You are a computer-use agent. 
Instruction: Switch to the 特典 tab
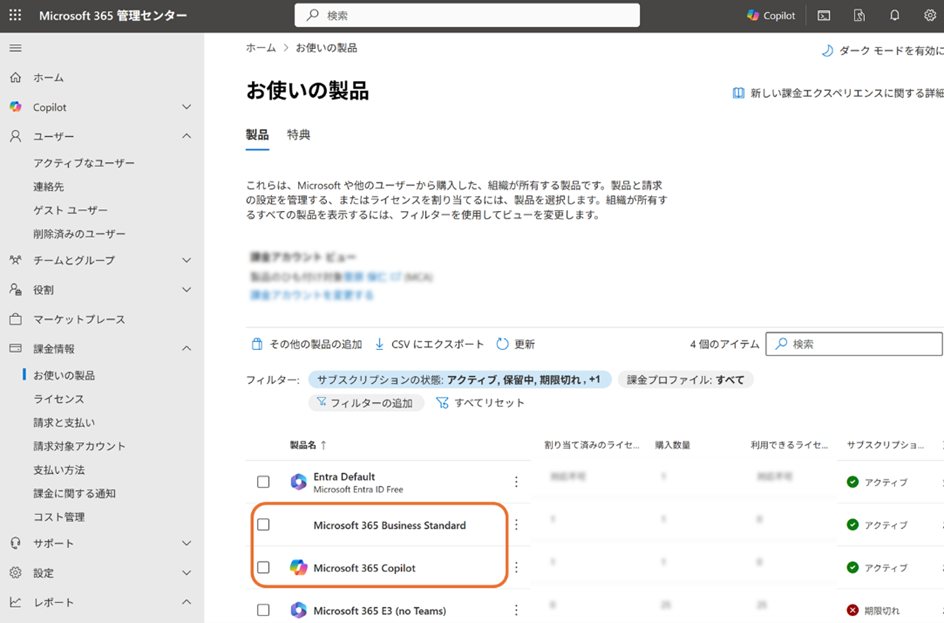pos(299,135)
